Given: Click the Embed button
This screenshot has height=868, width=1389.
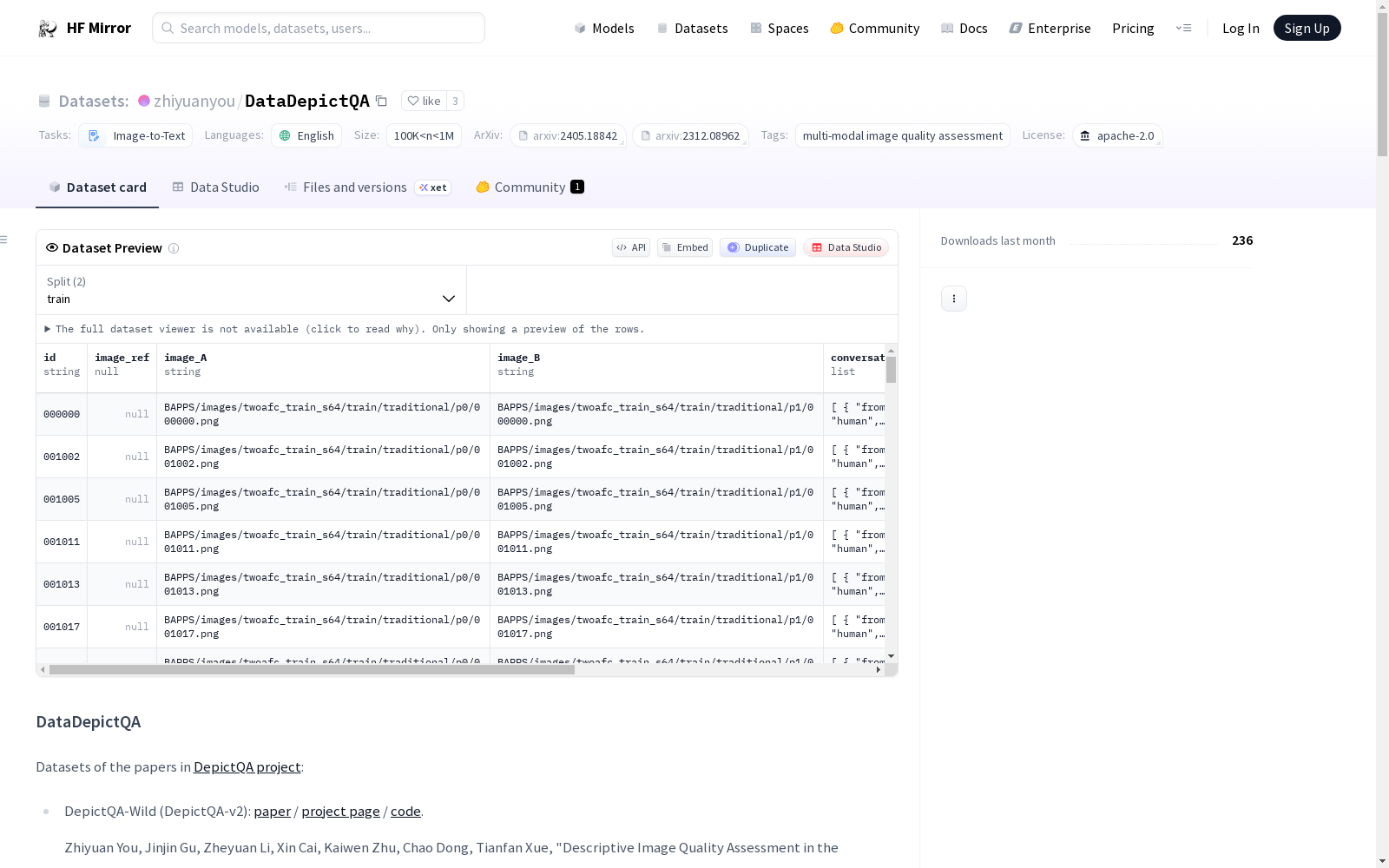Looking at the screenshot, I should pos(685,247).
